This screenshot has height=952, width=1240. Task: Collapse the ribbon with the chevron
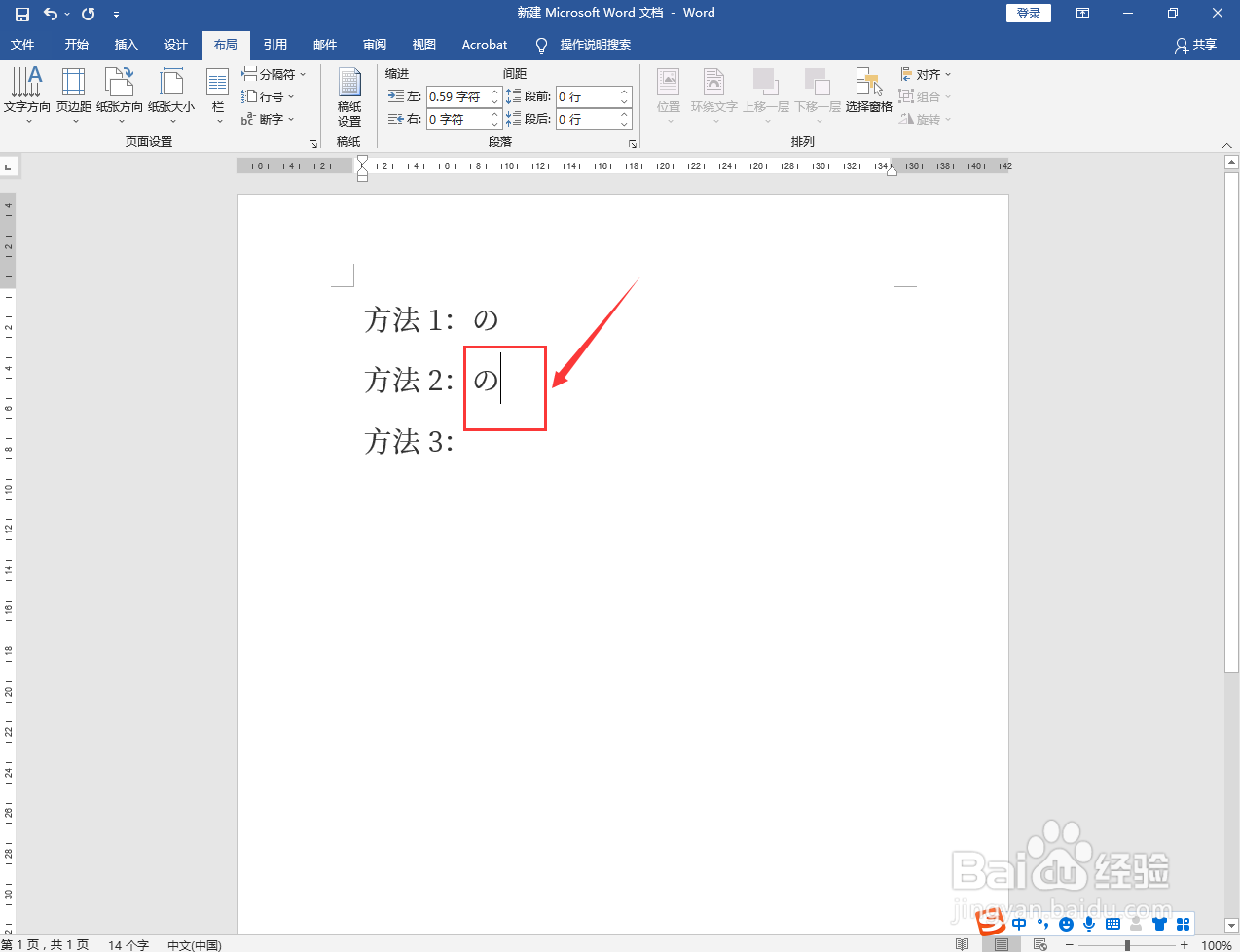click(x=1226, y=144)
